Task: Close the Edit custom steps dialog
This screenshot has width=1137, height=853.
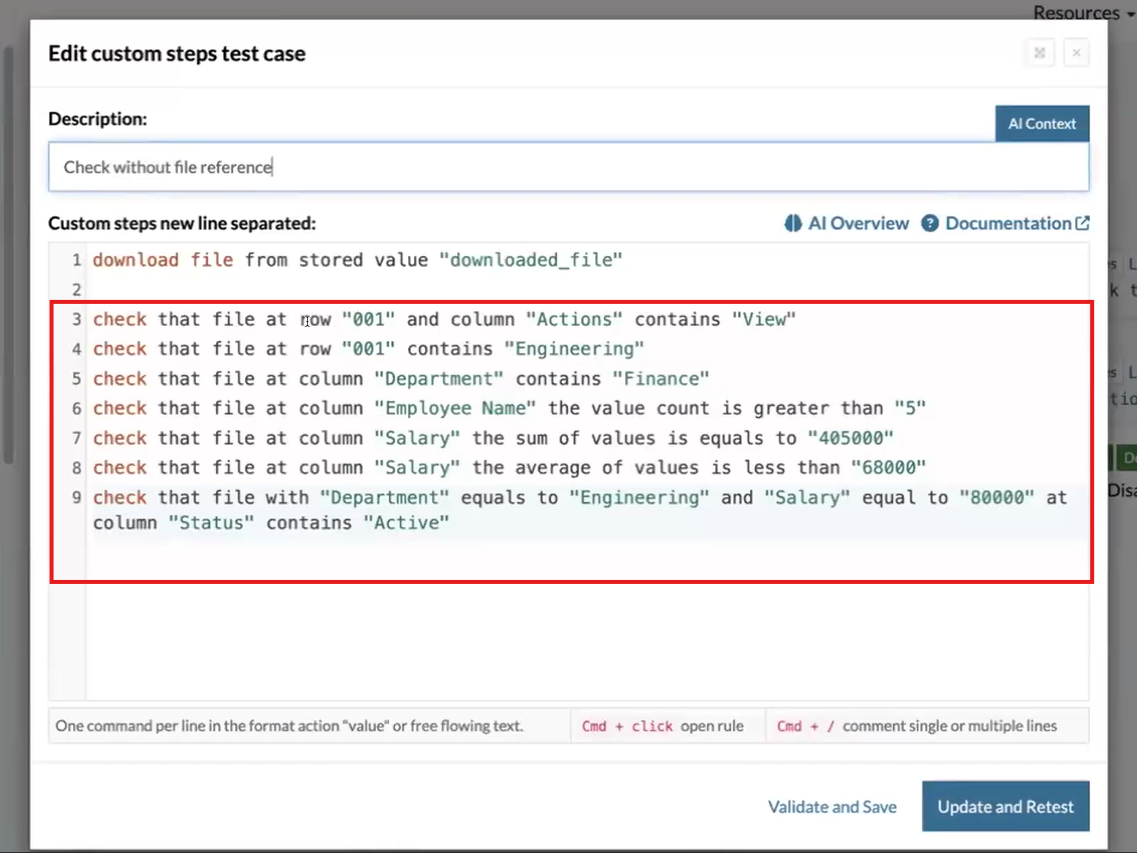Action: pyautogui.click(x=1076, y=53)
